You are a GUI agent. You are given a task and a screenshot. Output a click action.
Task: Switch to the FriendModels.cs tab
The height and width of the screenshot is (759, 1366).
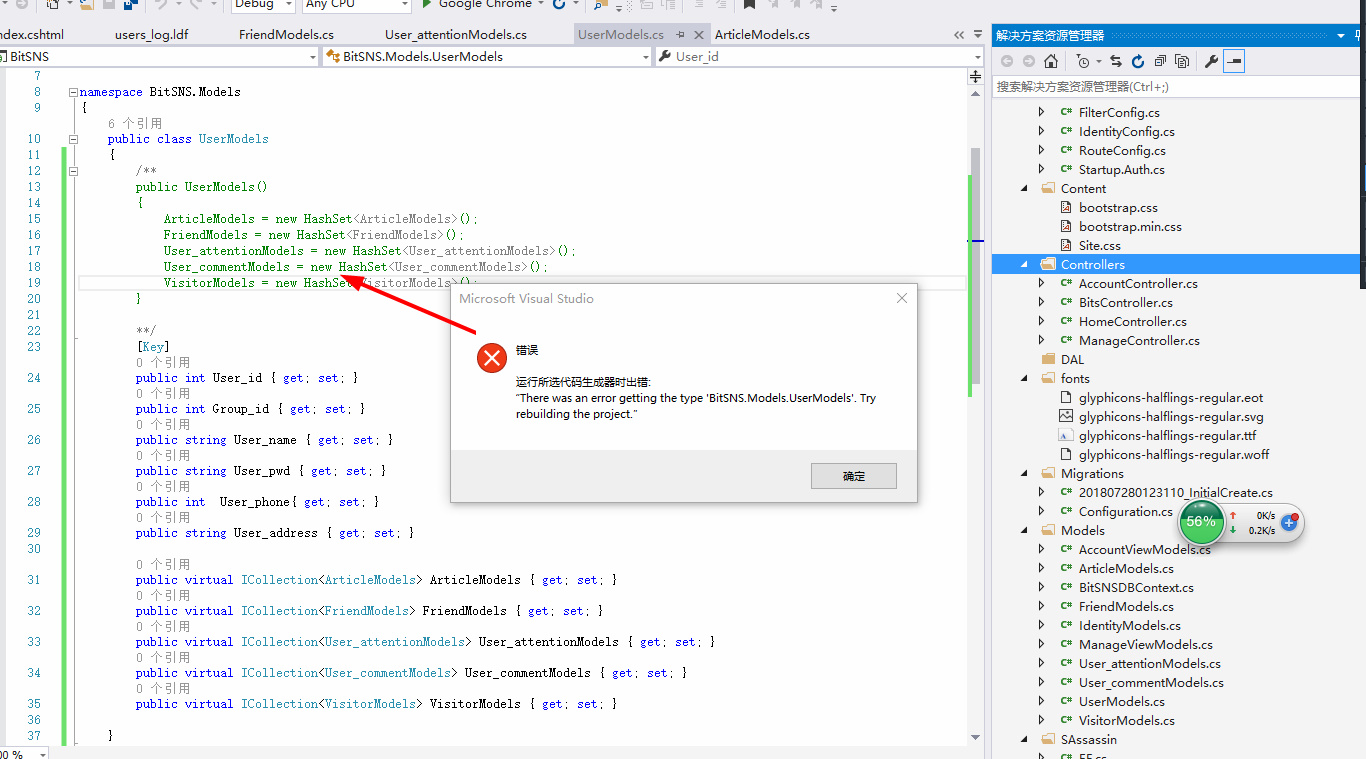tap(286, 34)
